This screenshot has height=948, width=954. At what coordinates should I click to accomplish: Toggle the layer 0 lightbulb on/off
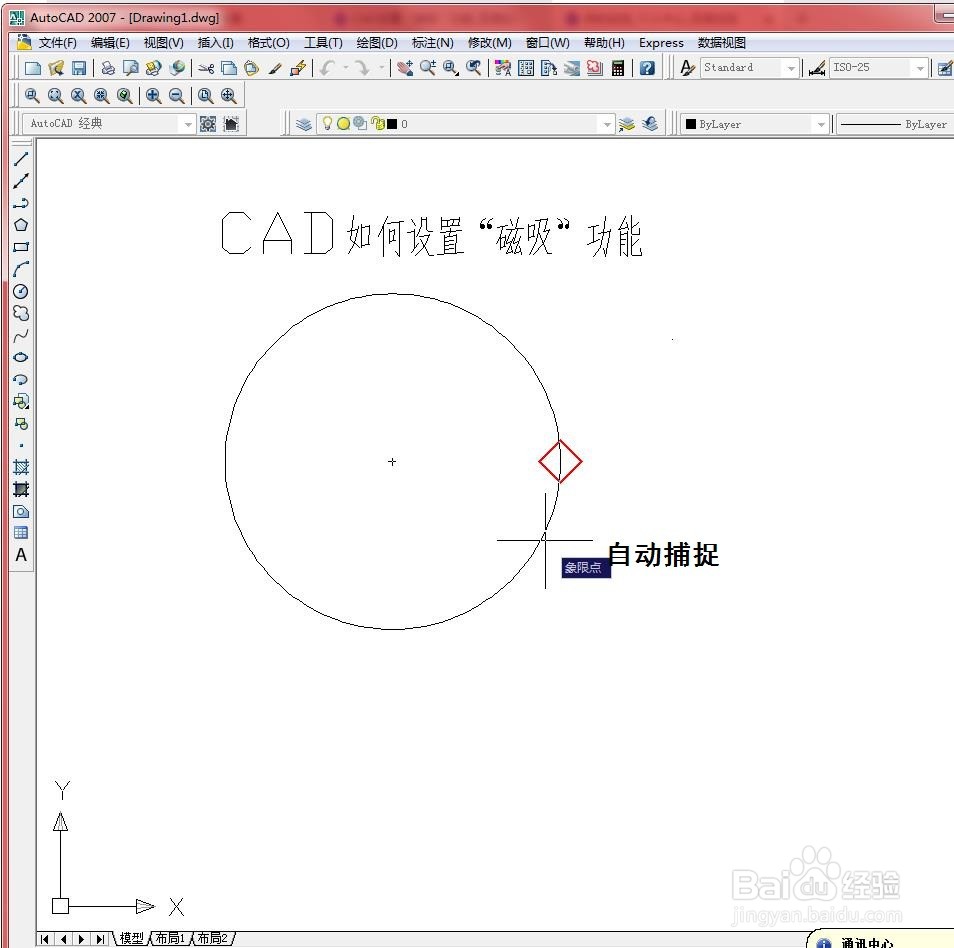(x=327, y=124)
